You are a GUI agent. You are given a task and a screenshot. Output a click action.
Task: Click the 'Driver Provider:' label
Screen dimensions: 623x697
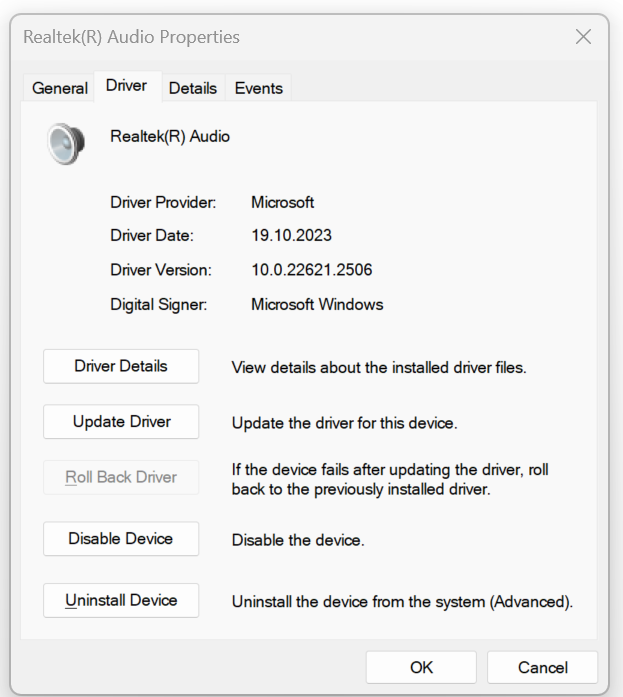tap(163, 203)
